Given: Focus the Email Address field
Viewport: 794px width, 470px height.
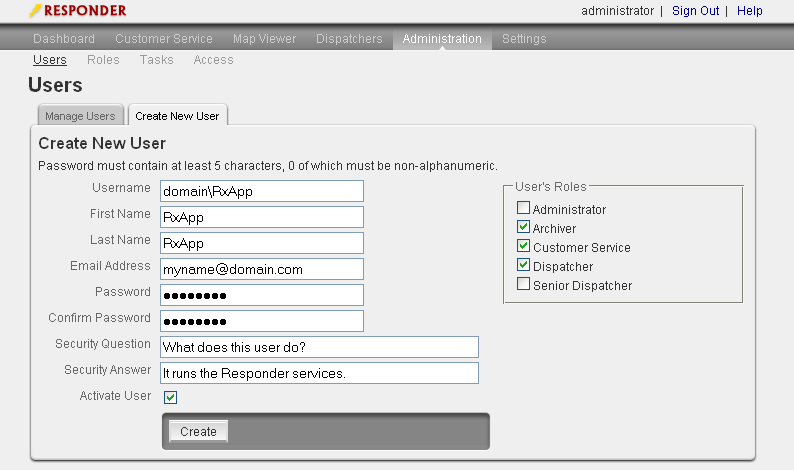Looking at the screenshot, I should [261, 269].
